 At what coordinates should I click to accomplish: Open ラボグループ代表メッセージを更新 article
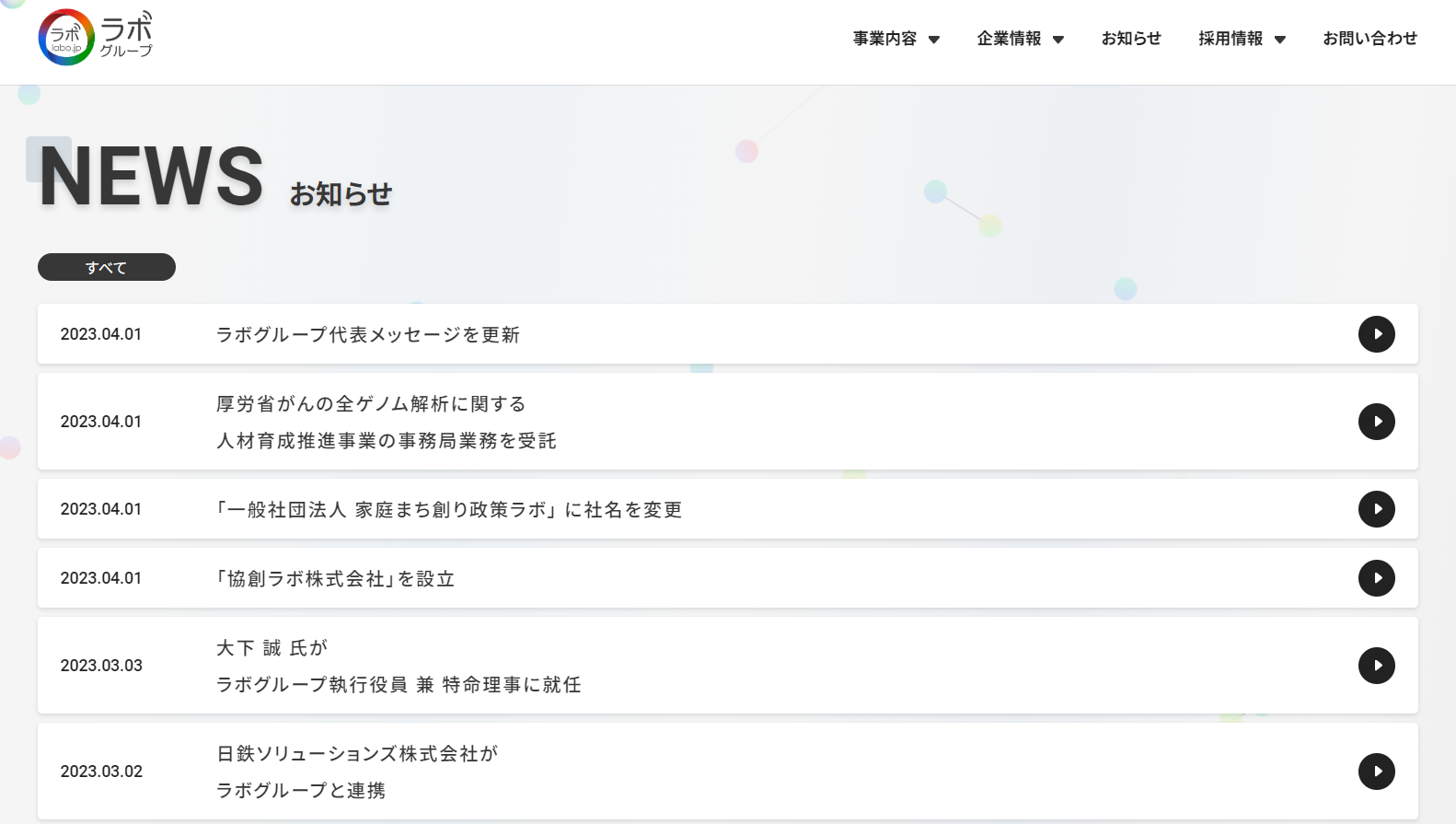click(x=728, y=334)
